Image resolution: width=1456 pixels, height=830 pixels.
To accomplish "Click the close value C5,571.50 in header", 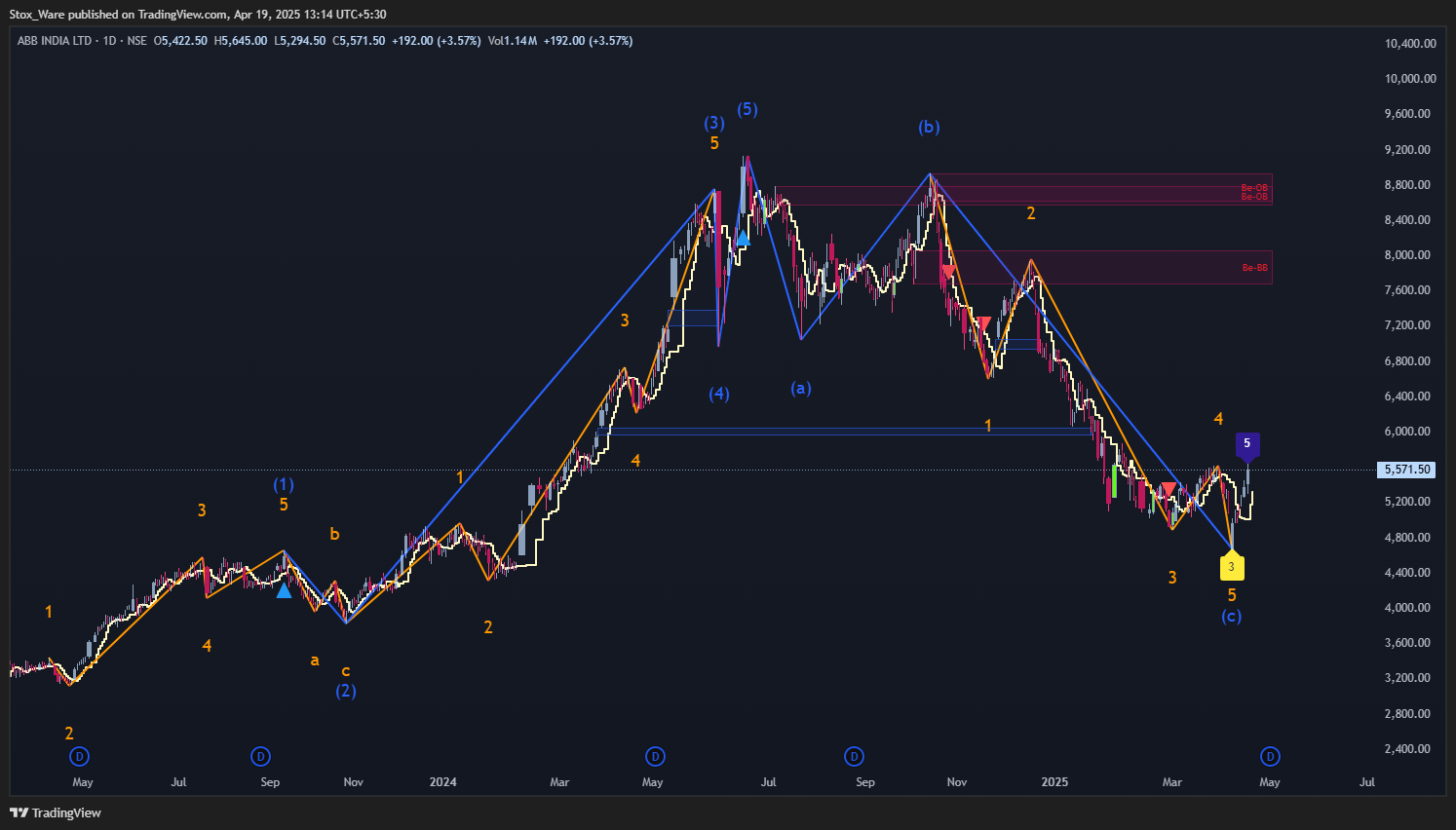I will pos(359,41).
